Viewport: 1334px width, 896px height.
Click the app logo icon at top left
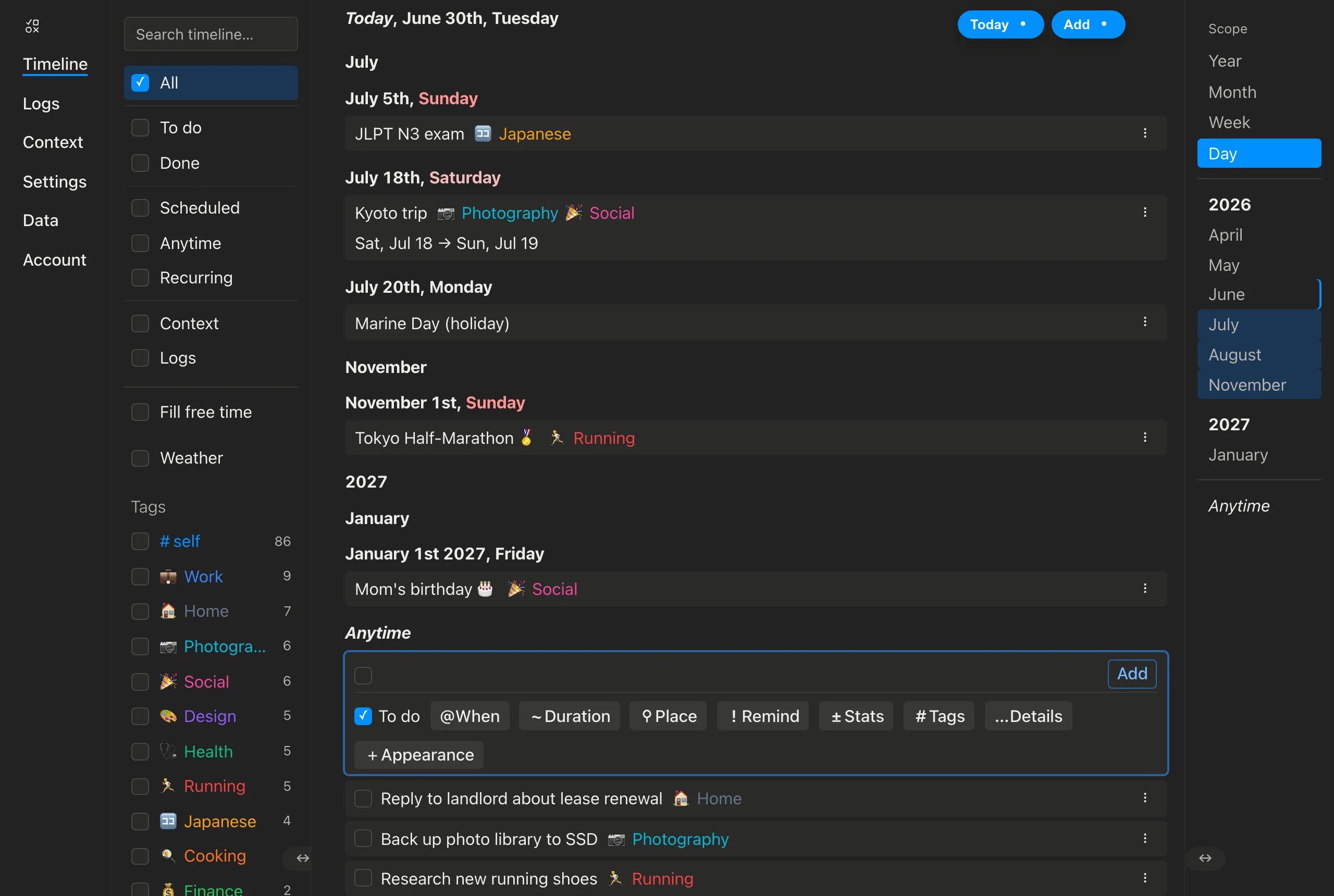pos(32,26)
